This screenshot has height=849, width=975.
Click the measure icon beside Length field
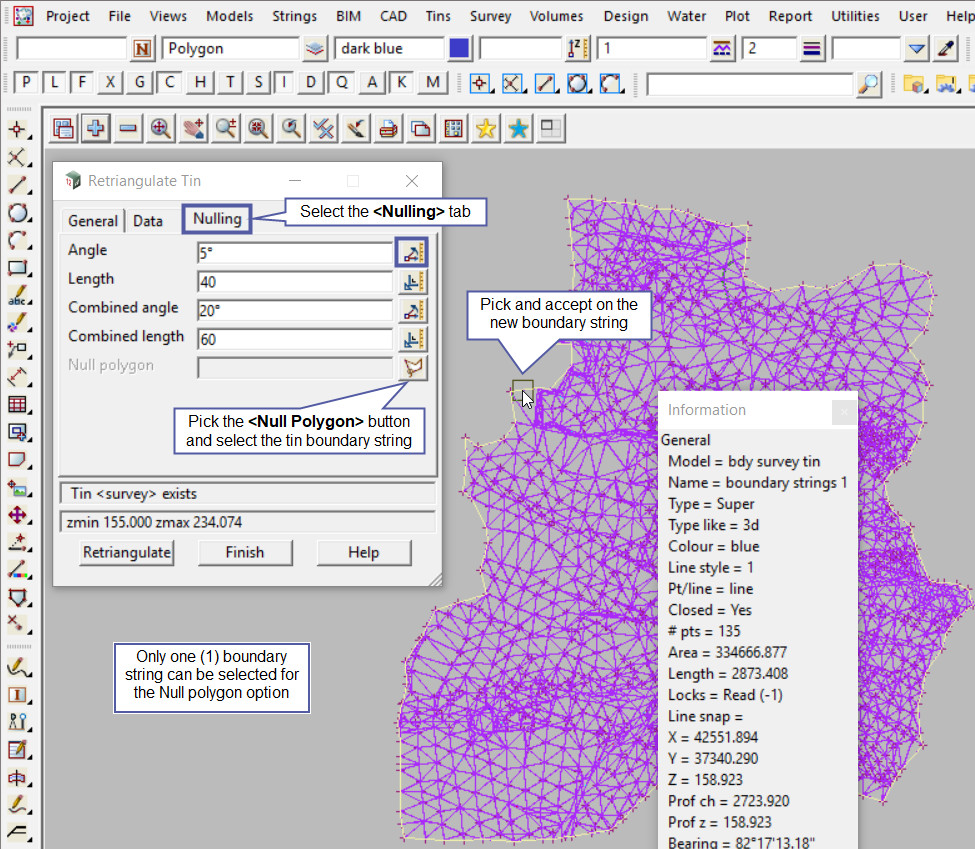pos(412,282)
